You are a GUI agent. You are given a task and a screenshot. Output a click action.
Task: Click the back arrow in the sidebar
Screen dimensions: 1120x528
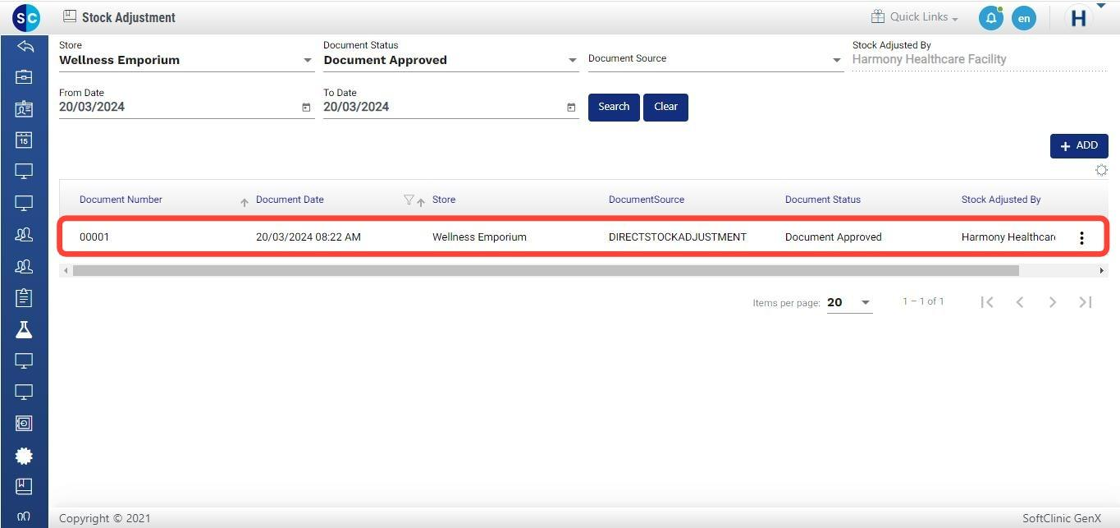coord(25,47)
